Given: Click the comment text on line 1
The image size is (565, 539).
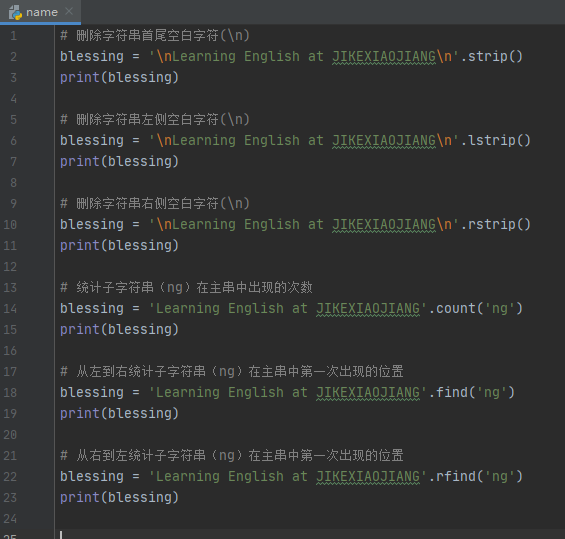Looking at the screenshot, I should point(155,36).
